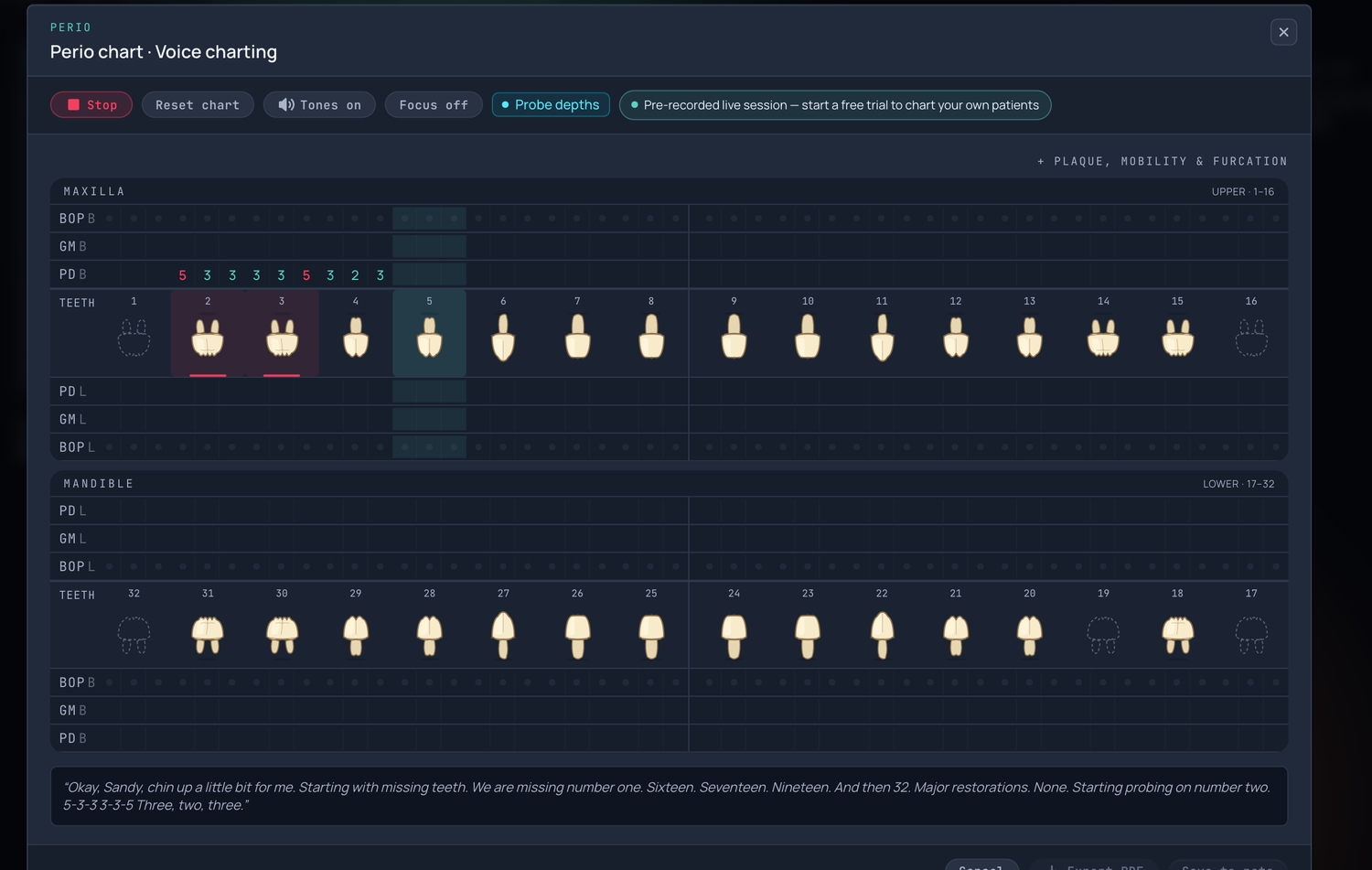Select lower molar tooth 30 icon
The width and height of the screenshot is (1372, 870).
(x=282, y=635)
